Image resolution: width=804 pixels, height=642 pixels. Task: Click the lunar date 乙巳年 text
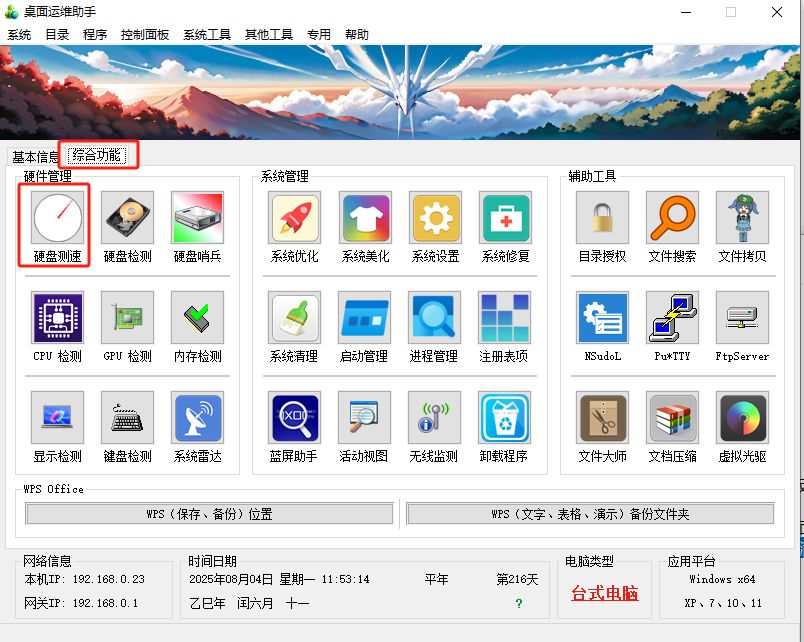207,603
